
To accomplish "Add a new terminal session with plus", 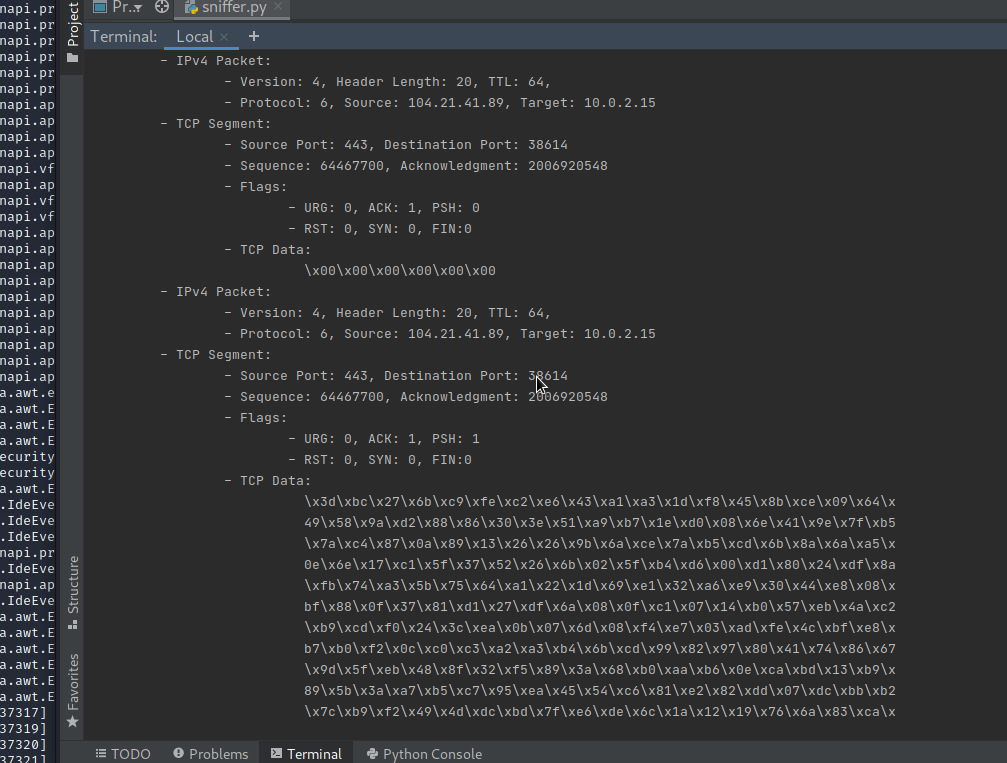I will tap(254, 37).
